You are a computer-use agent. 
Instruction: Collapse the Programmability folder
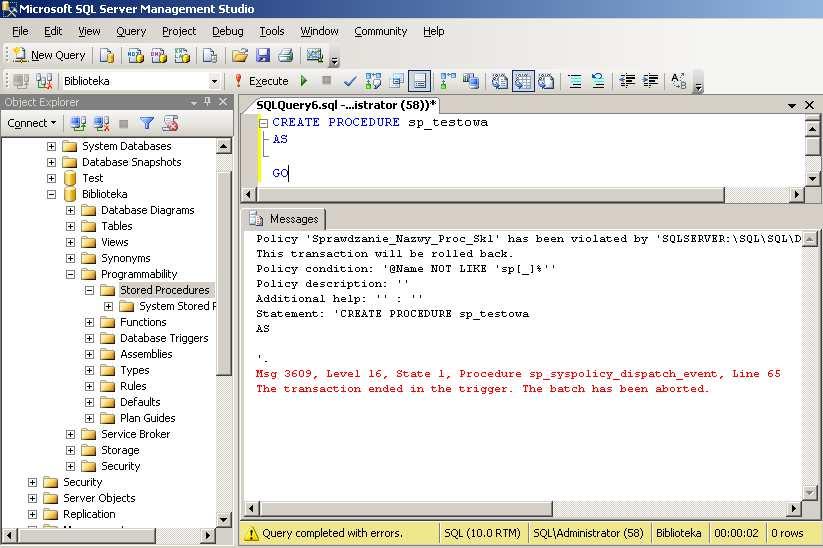tap(70, 275)
